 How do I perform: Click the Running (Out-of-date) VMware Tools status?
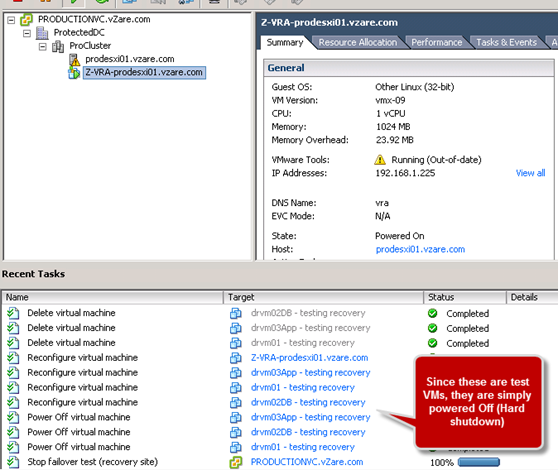[x=436, y=160]
